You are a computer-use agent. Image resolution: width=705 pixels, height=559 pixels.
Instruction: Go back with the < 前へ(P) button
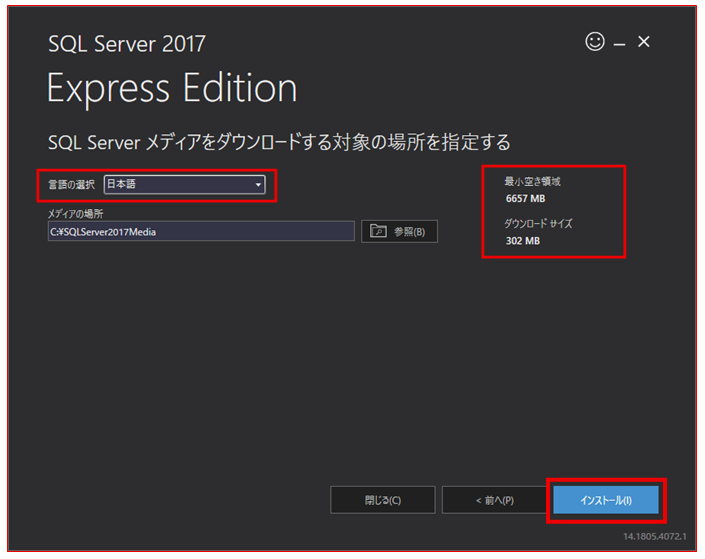(495, 500)
